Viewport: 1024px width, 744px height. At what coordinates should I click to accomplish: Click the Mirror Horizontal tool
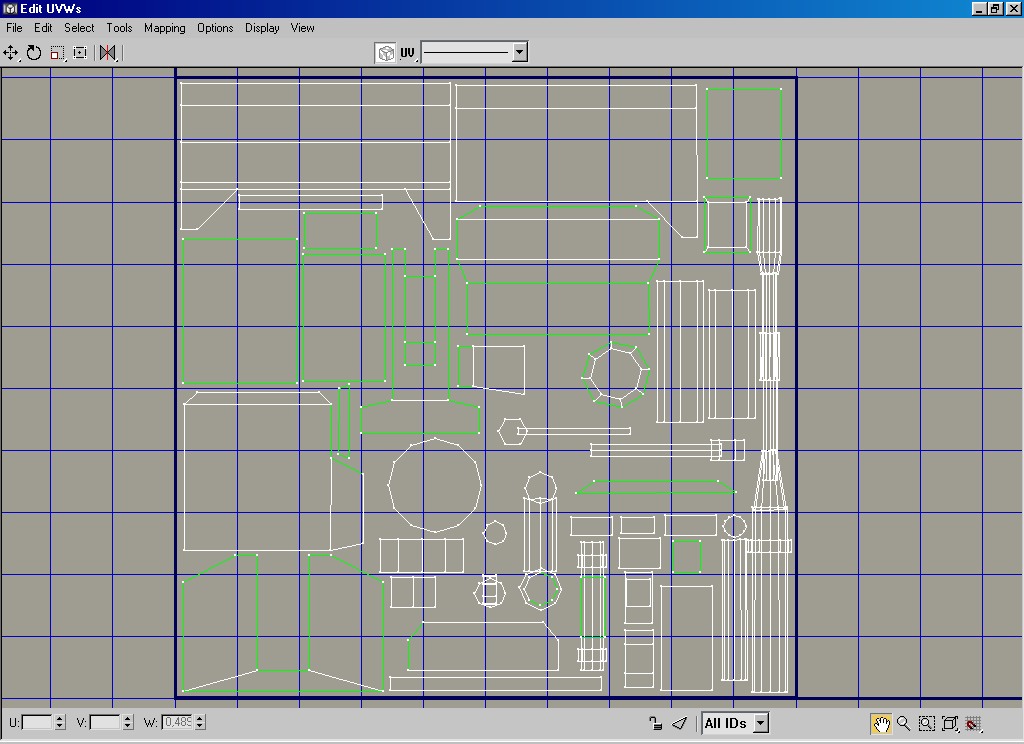[x=107, y=53]
